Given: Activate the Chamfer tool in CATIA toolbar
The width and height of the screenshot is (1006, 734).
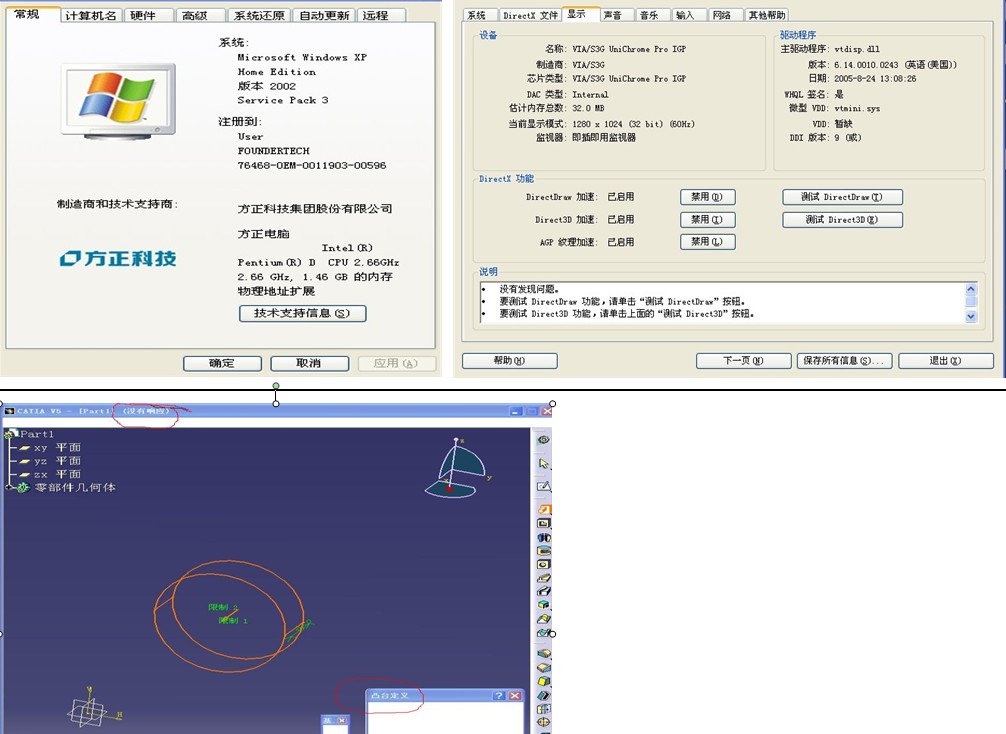Looking at the screenshot, I should point(543,667).
